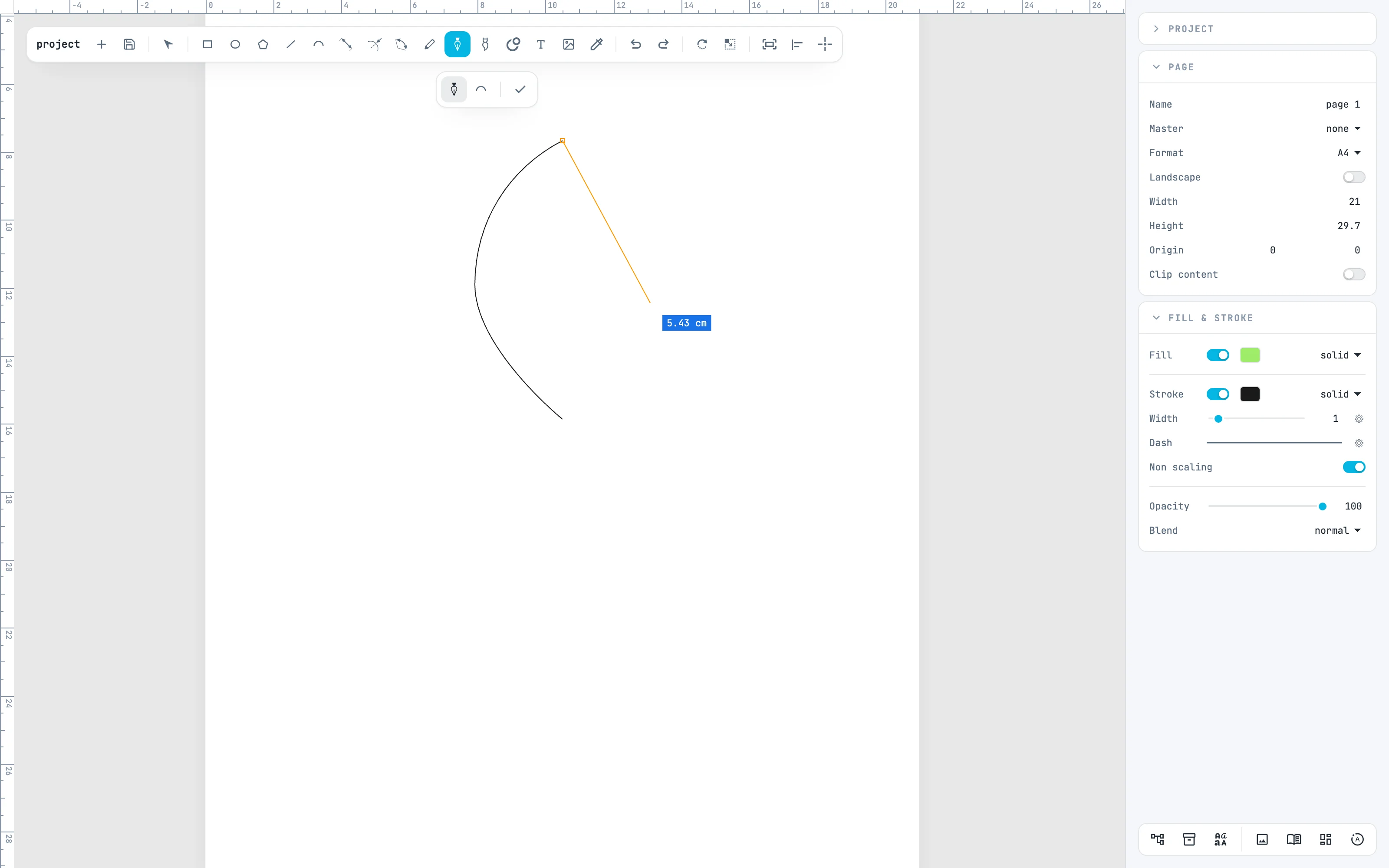The width and height of the screenshot is (1389, 868).
Task: Disable the Fill toggle
Action: [x=1218, y=355]
